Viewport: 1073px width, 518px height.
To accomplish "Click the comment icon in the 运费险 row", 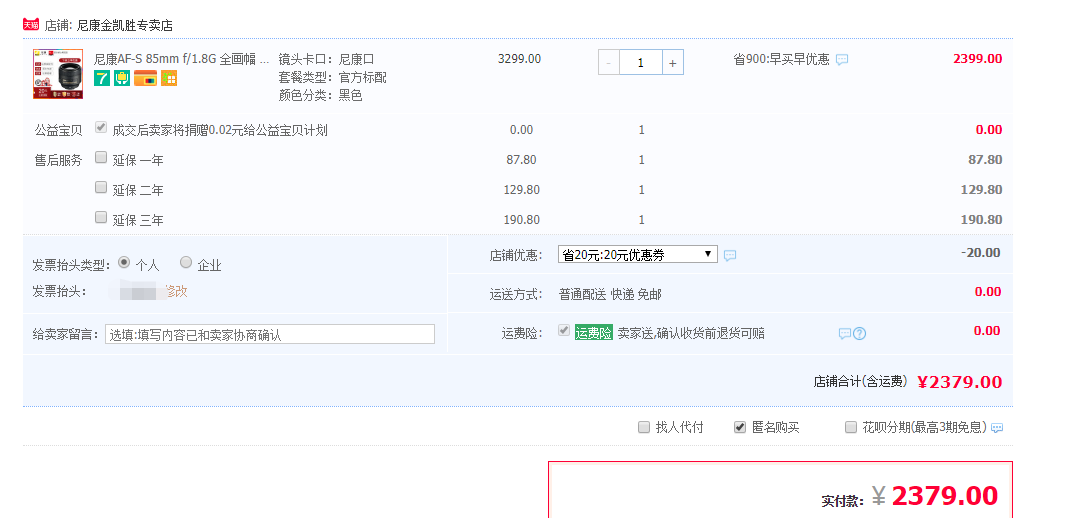I will pos(844,334).
